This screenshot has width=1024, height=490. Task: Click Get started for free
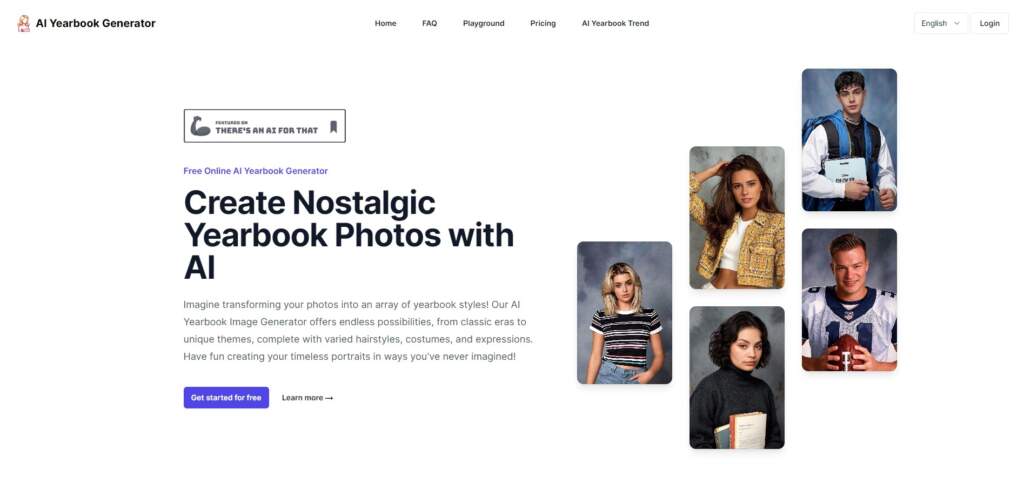pos(226,397)
